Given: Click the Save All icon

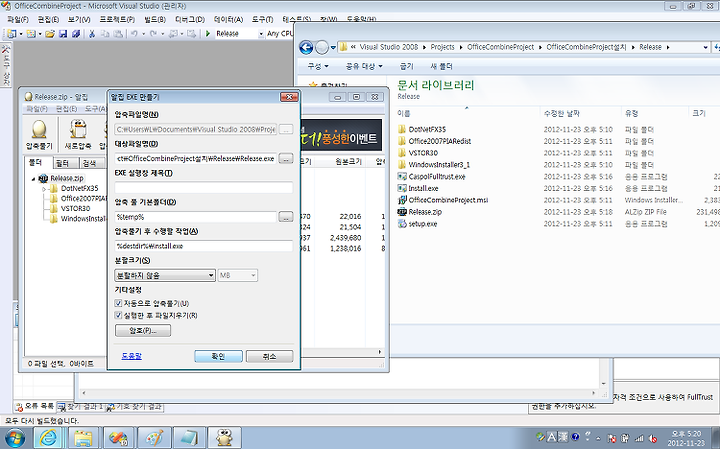Looking at the screenshot, I should point(76,34).
